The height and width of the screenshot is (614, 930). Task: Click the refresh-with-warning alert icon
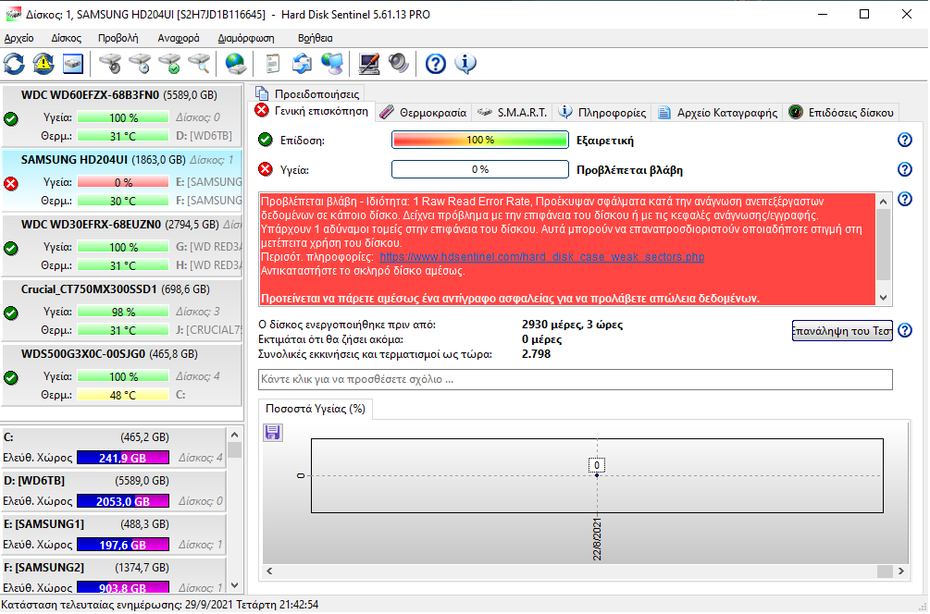tap(43, 63)
